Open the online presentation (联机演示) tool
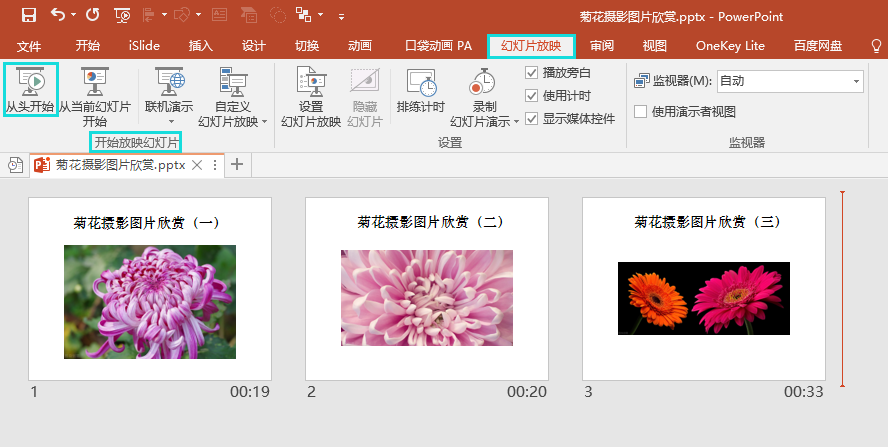Image resolution: width=888 pixels, height=447 pixels. tap(169, 97)
